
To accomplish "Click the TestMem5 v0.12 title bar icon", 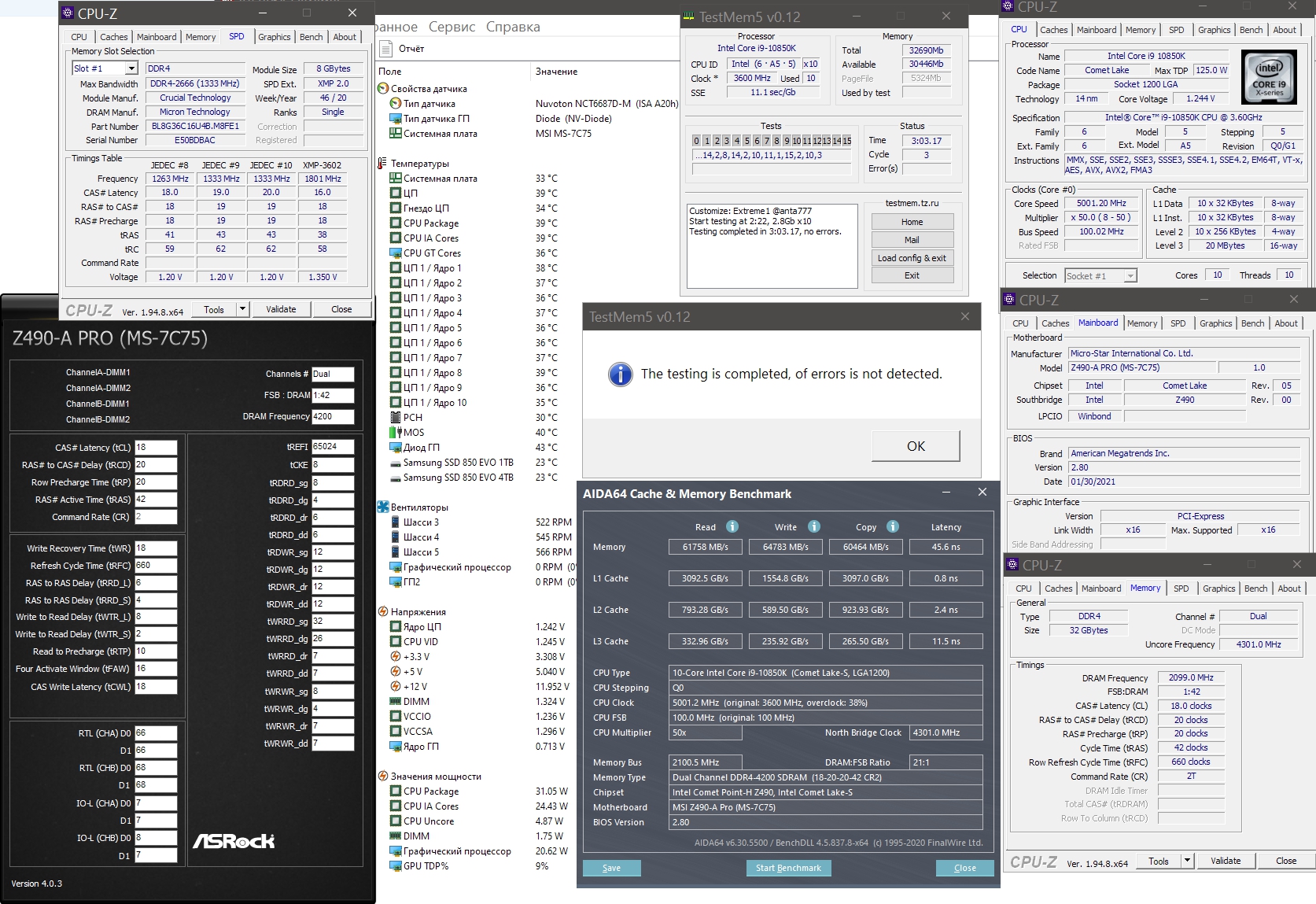I will point(689,17).
